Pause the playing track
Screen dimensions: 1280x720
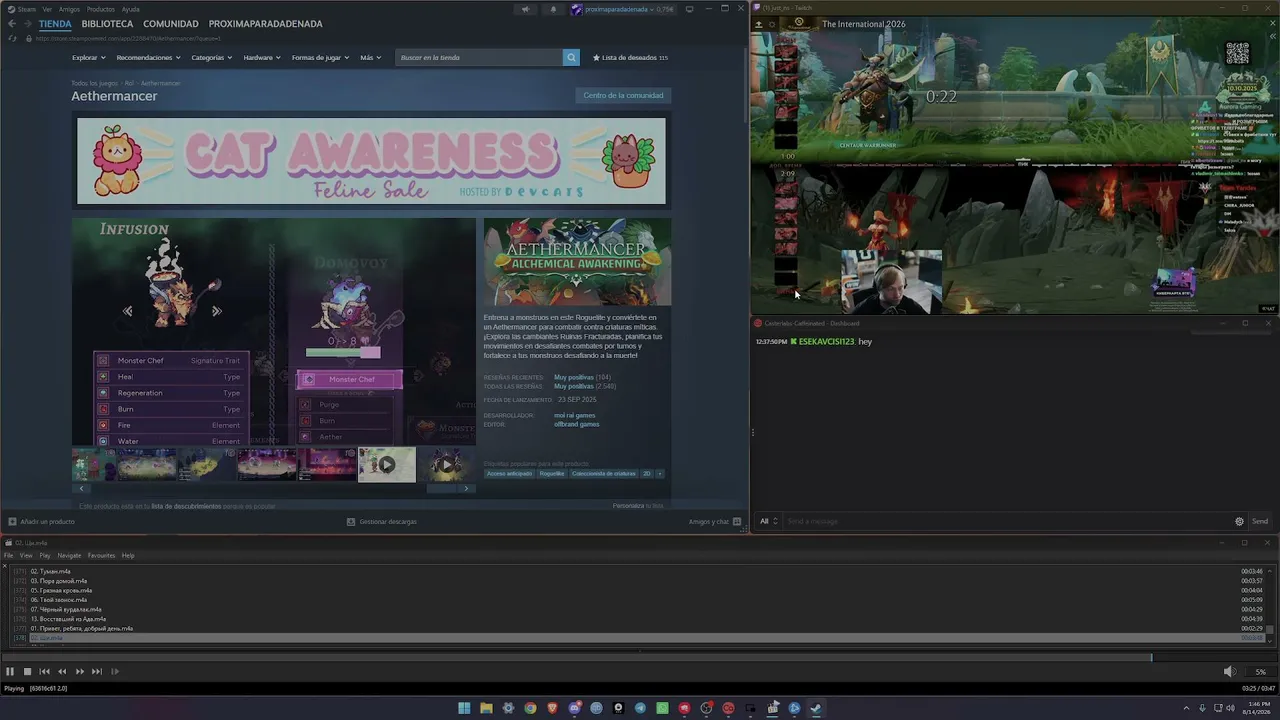(10, 672)
